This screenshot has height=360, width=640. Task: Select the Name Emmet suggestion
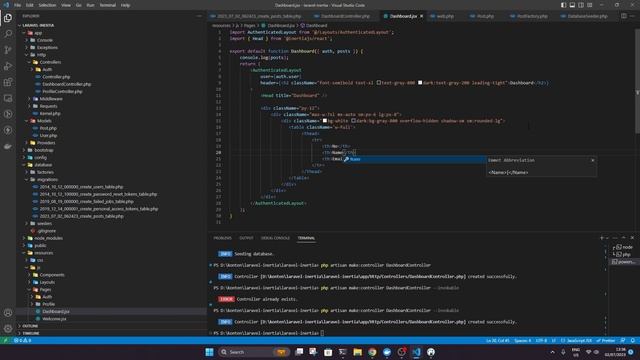[x=414, y=159]
